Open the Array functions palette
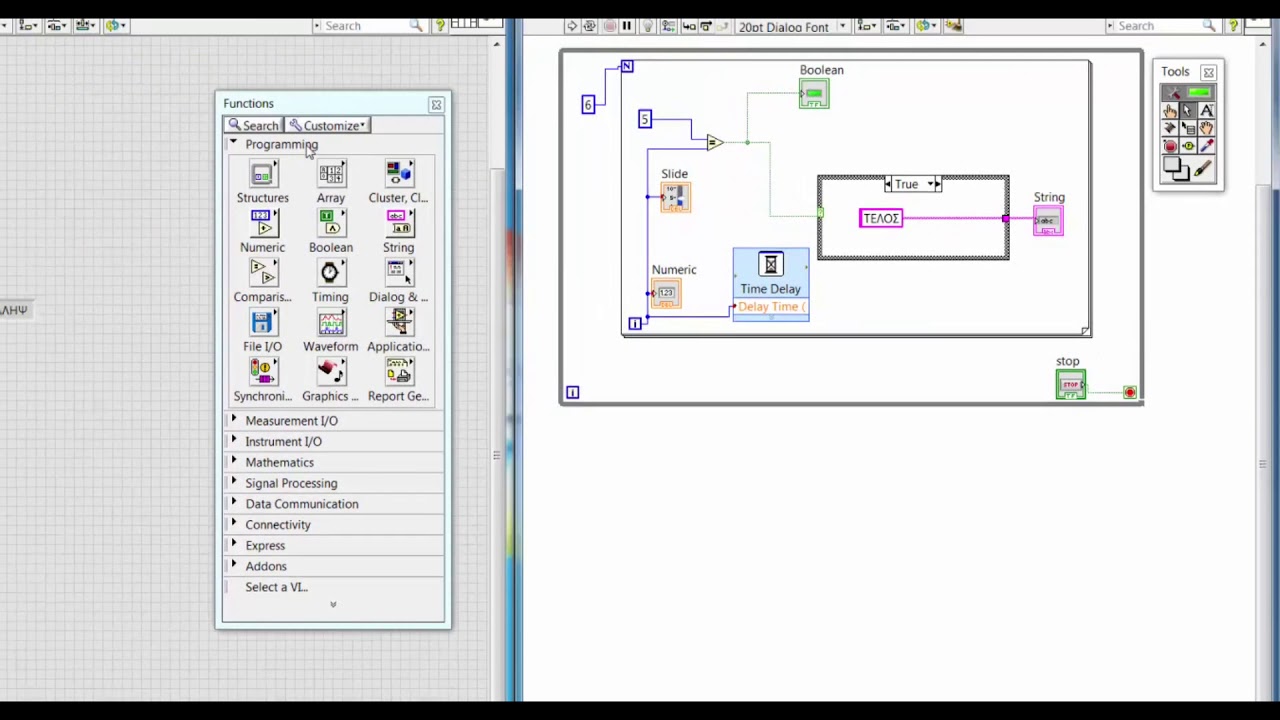Image resolution: width=1280 pixels, height=720 pixels. (331, 175)
